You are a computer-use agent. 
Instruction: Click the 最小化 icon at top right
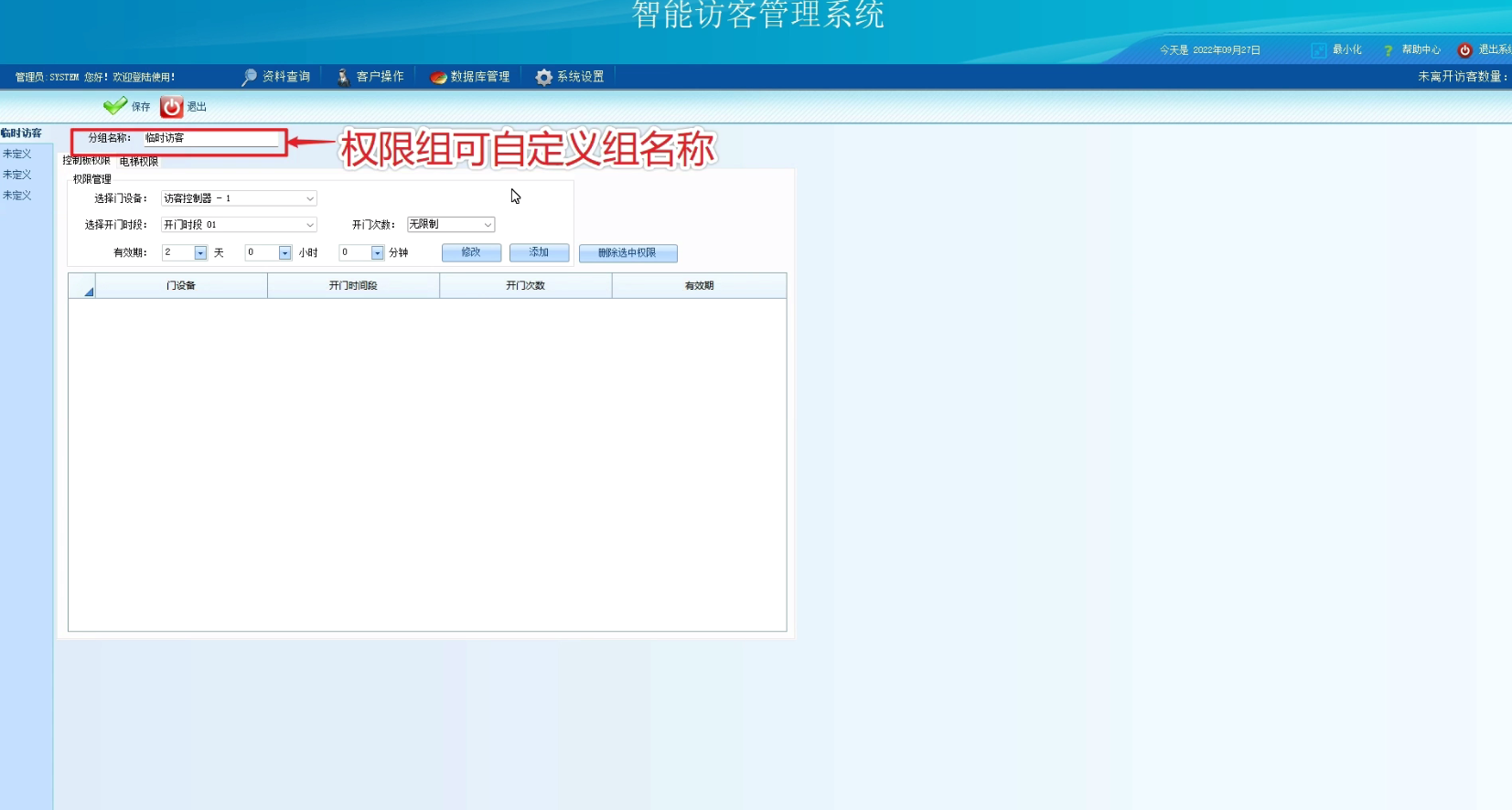click(1318, 50)
